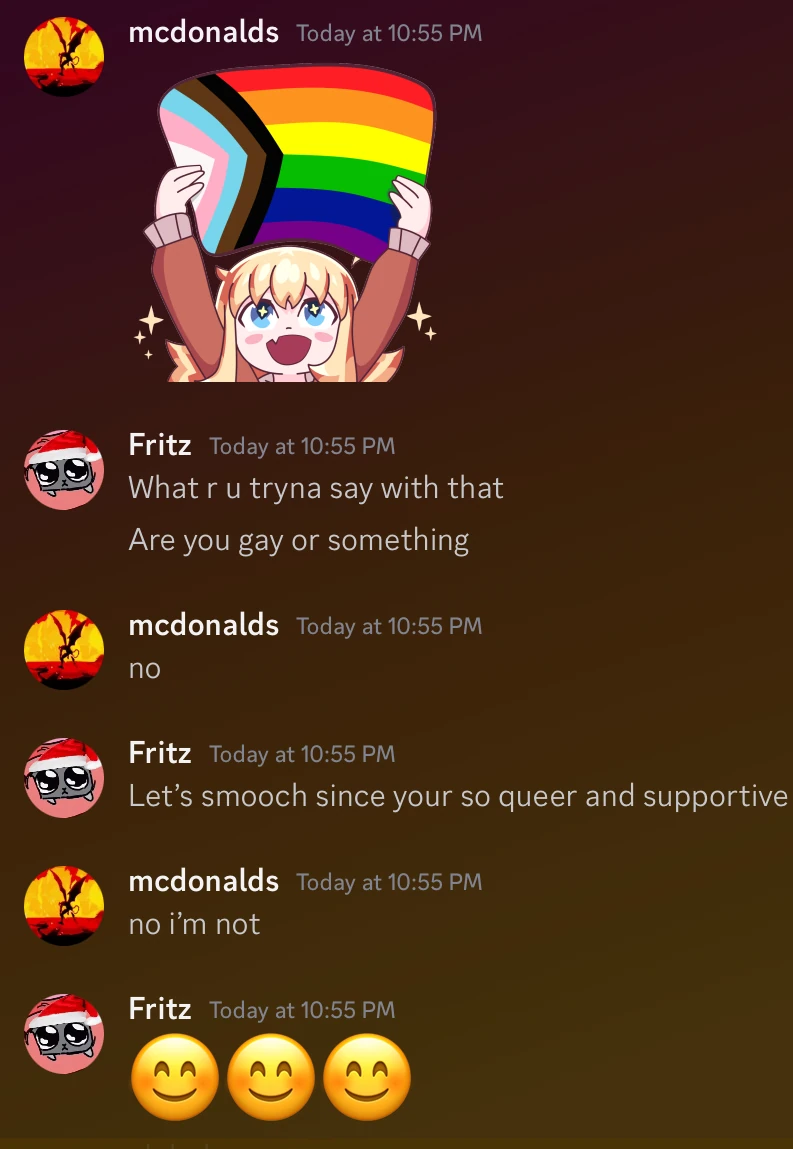The image size is (793, 1149).
Task: Select the "no i'm not" message text
Action: pyautogui.click(x=194, y=924)
